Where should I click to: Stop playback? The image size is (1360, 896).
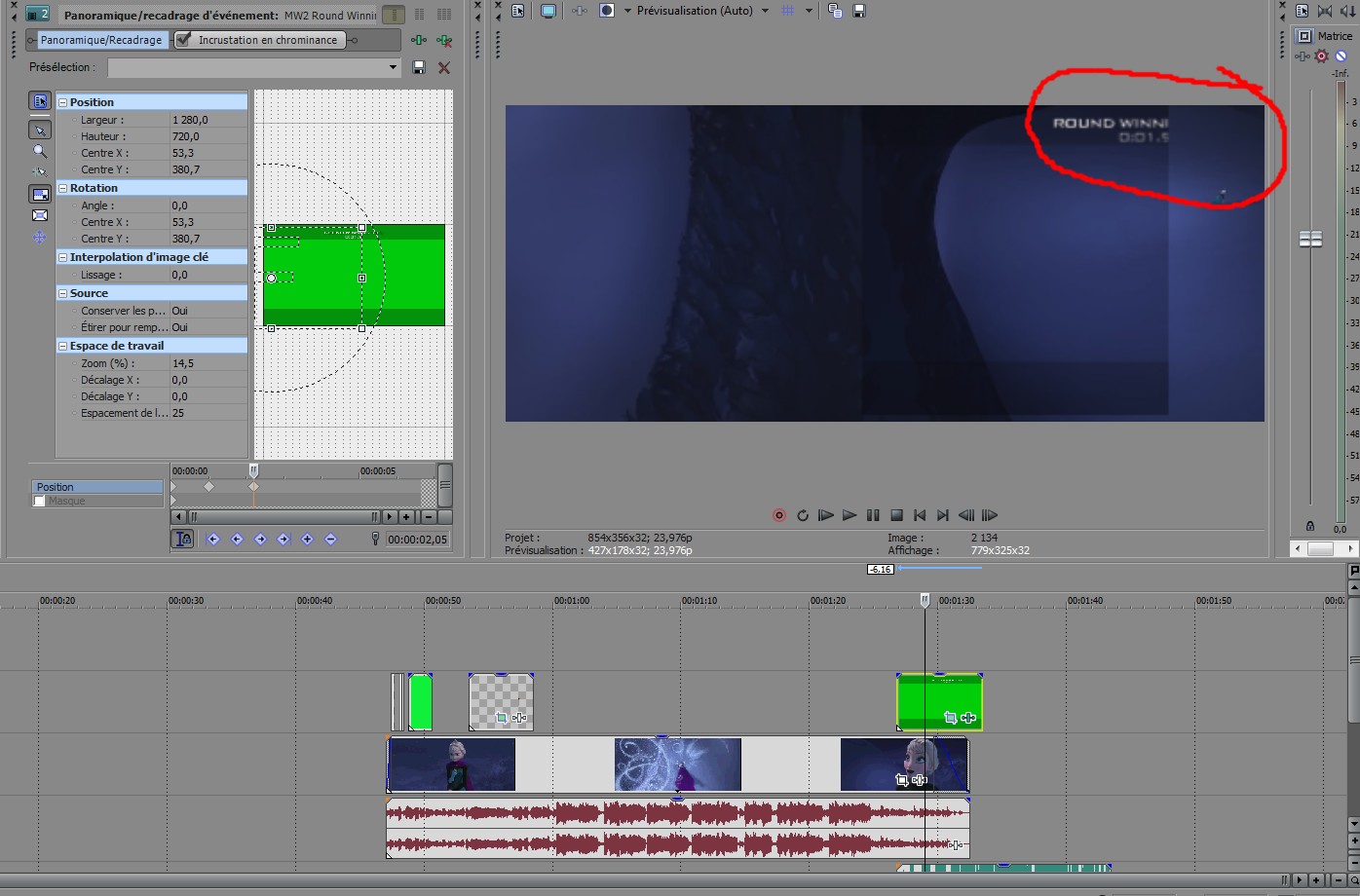tap(896, 515)
